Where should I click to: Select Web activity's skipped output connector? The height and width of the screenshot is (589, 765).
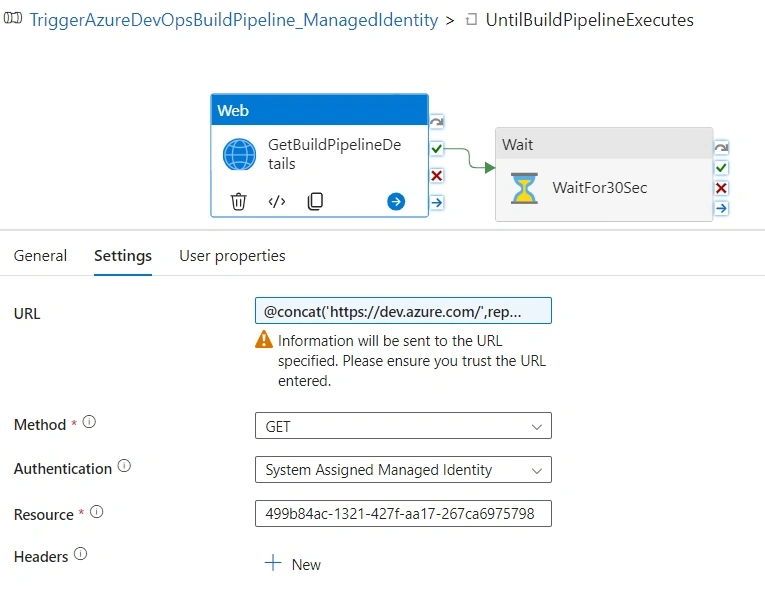coord(437,122)
